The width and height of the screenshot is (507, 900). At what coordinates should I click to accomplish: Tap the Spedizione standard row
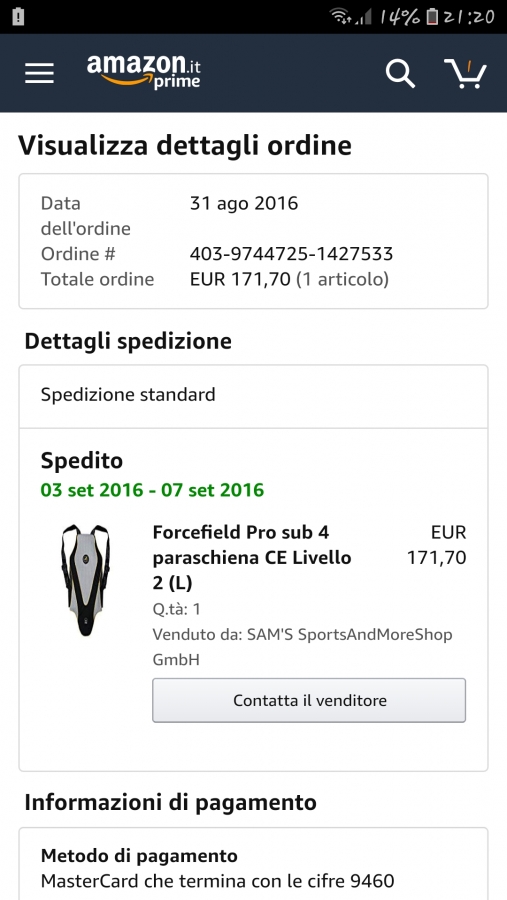[x=253, y=395]
